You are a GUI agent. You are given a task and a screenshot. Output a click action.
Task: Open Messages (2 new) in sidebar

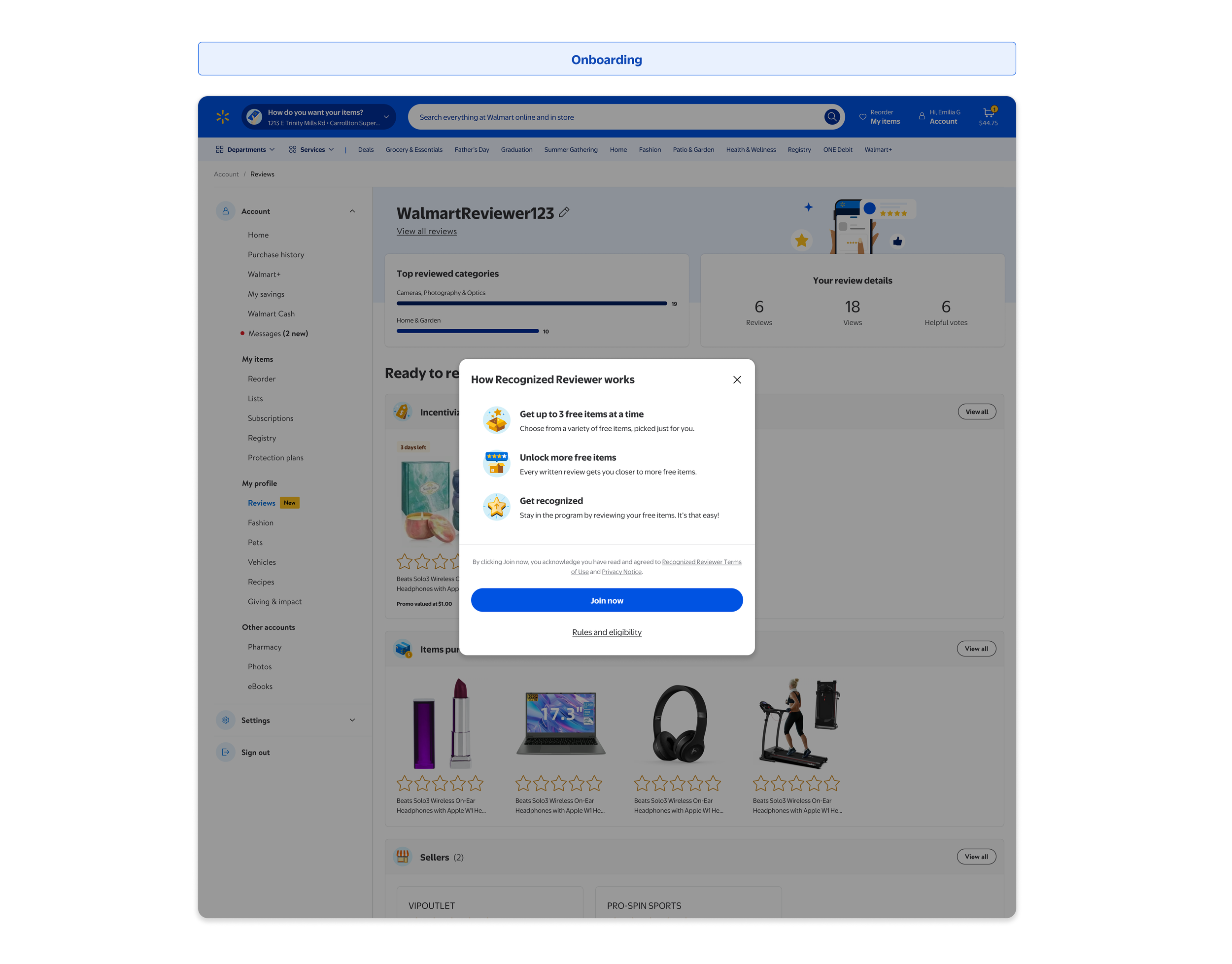pos(277,334)
